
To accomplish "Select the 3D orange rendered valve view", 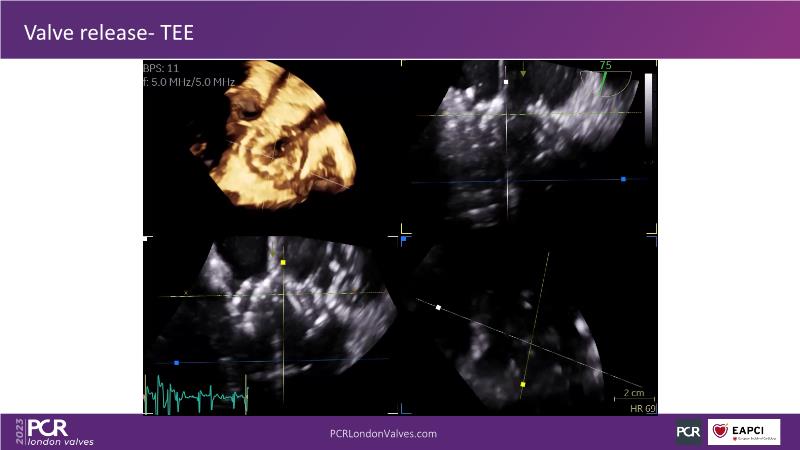I will click(275, 140).
